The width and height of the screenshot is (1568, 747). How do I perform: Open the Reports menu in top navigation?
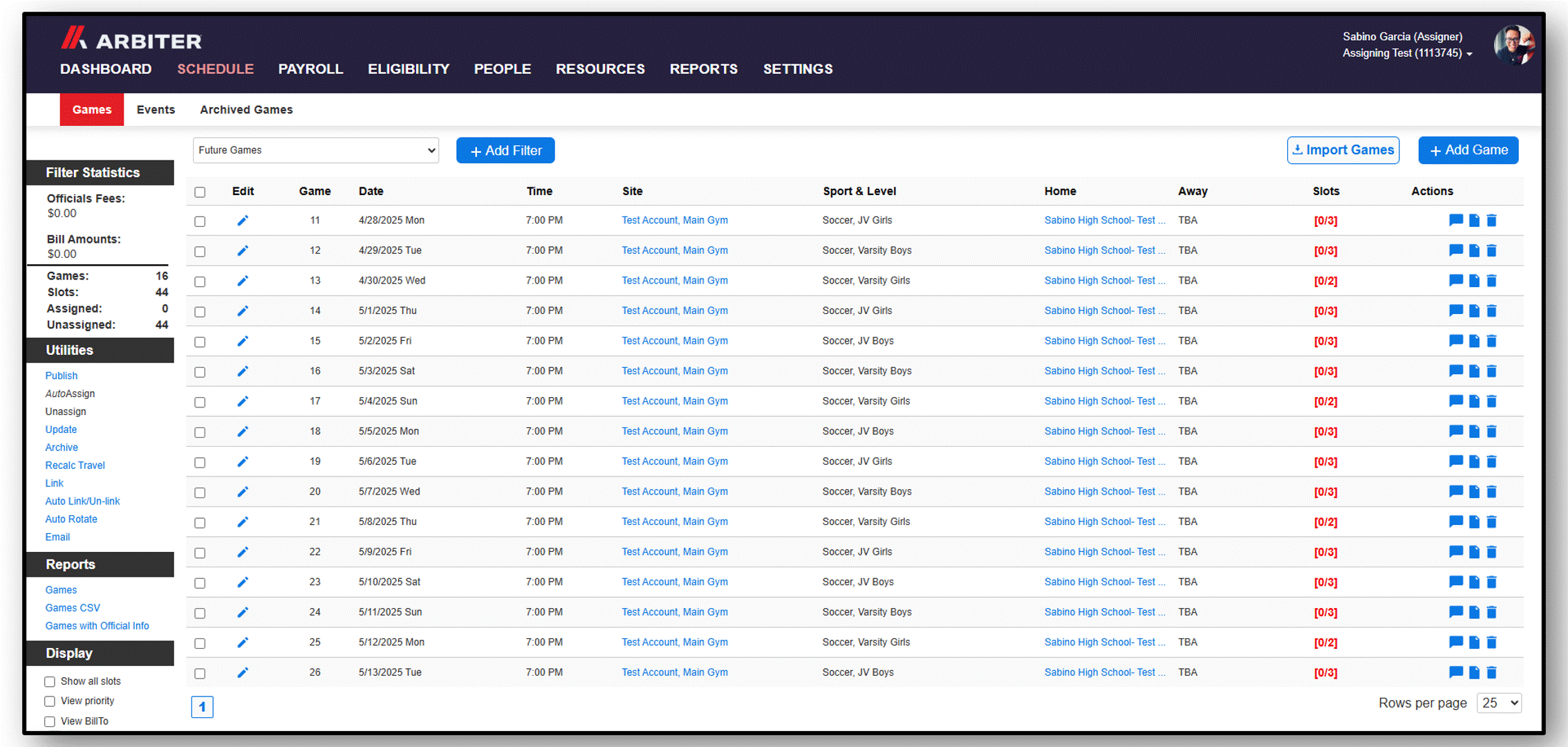[x=704, y=69]
